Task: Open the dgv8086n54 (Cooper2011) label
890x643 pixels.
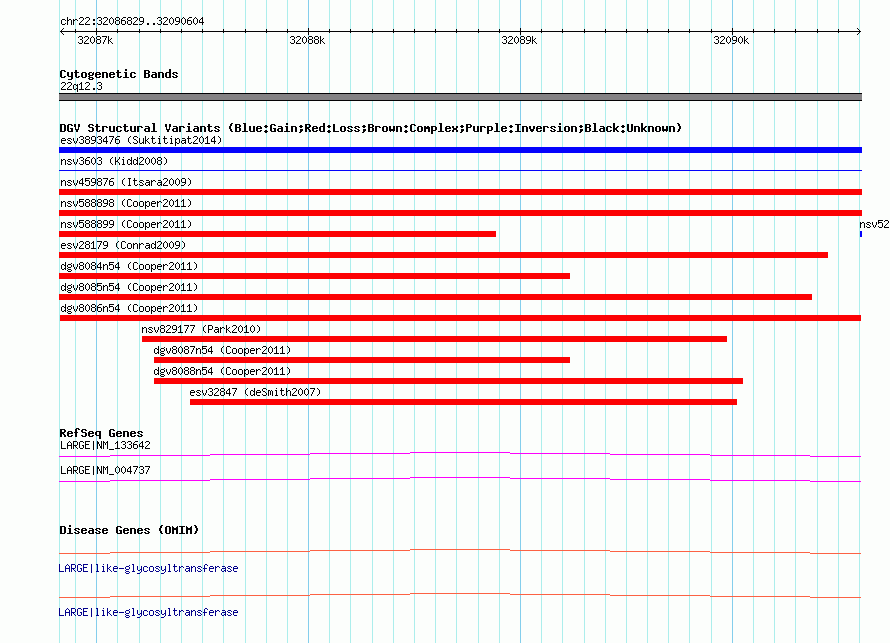Action: point(129,308)
